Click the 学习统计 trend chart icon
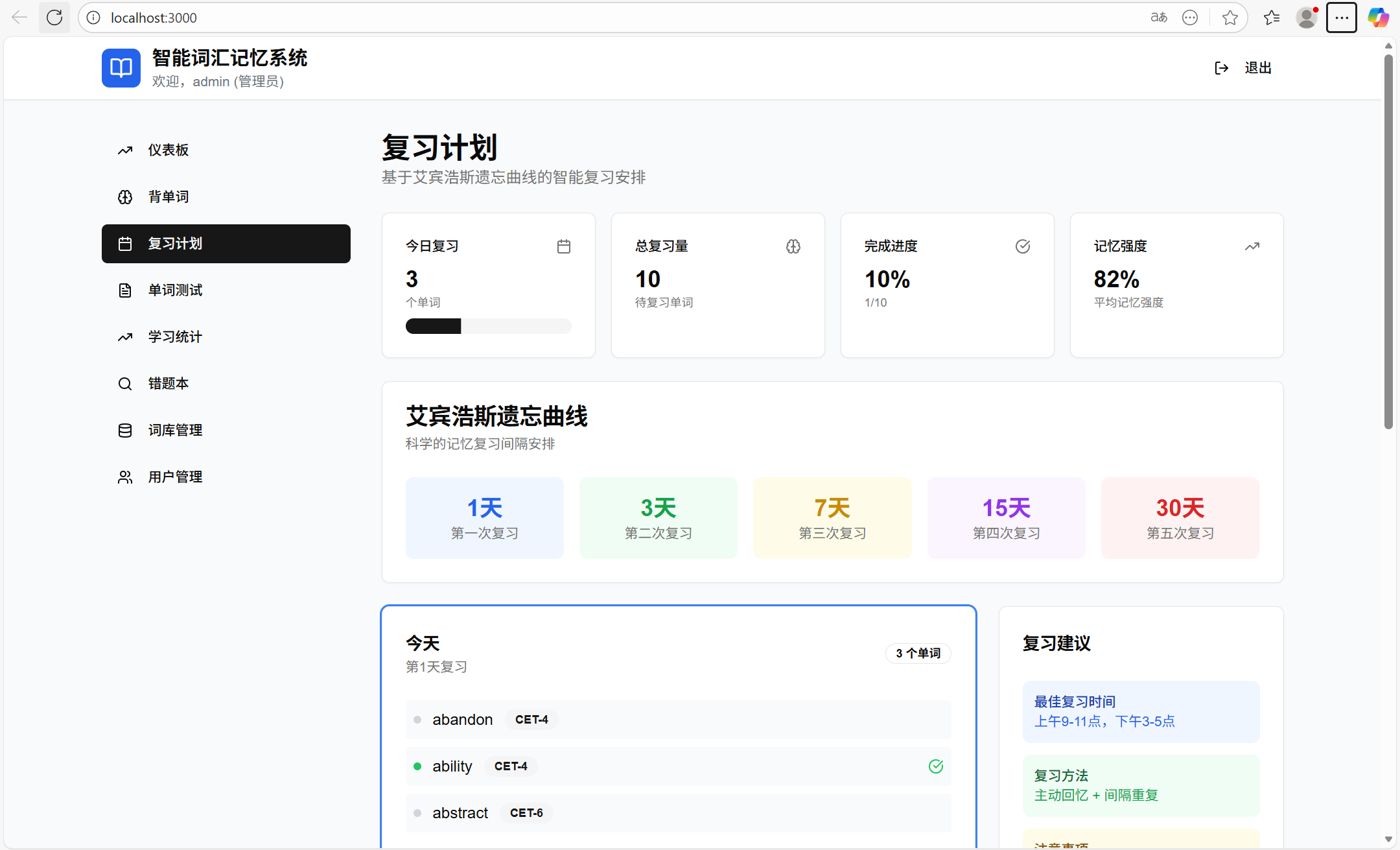This screenshot has height=850, width=1400. coord(125,336)
